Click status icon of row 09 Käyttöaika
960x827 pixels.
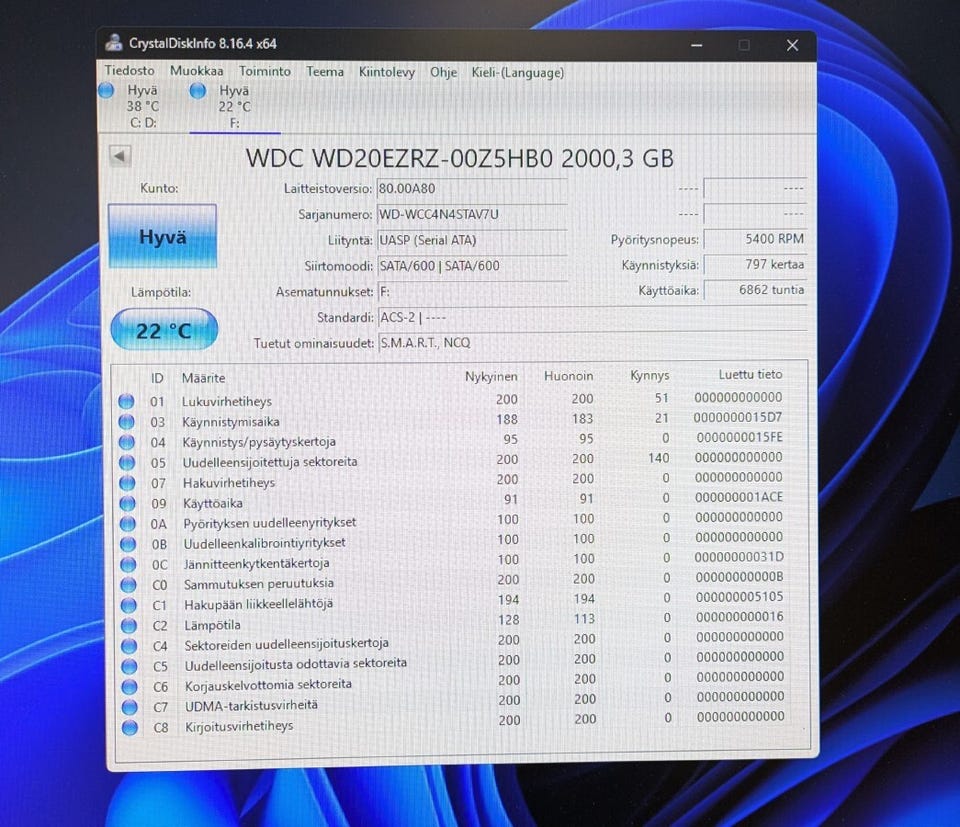[x=127, y=504]
